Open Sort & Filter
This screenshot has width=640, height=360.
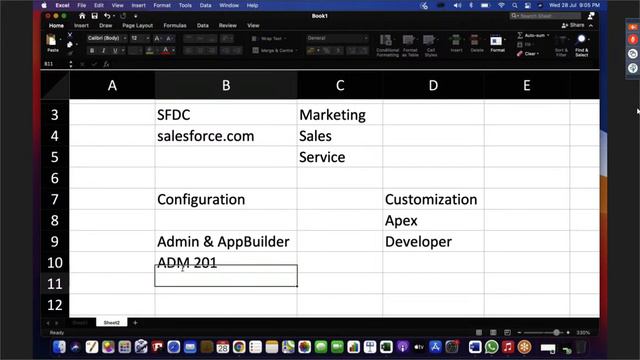click(562, 45)
